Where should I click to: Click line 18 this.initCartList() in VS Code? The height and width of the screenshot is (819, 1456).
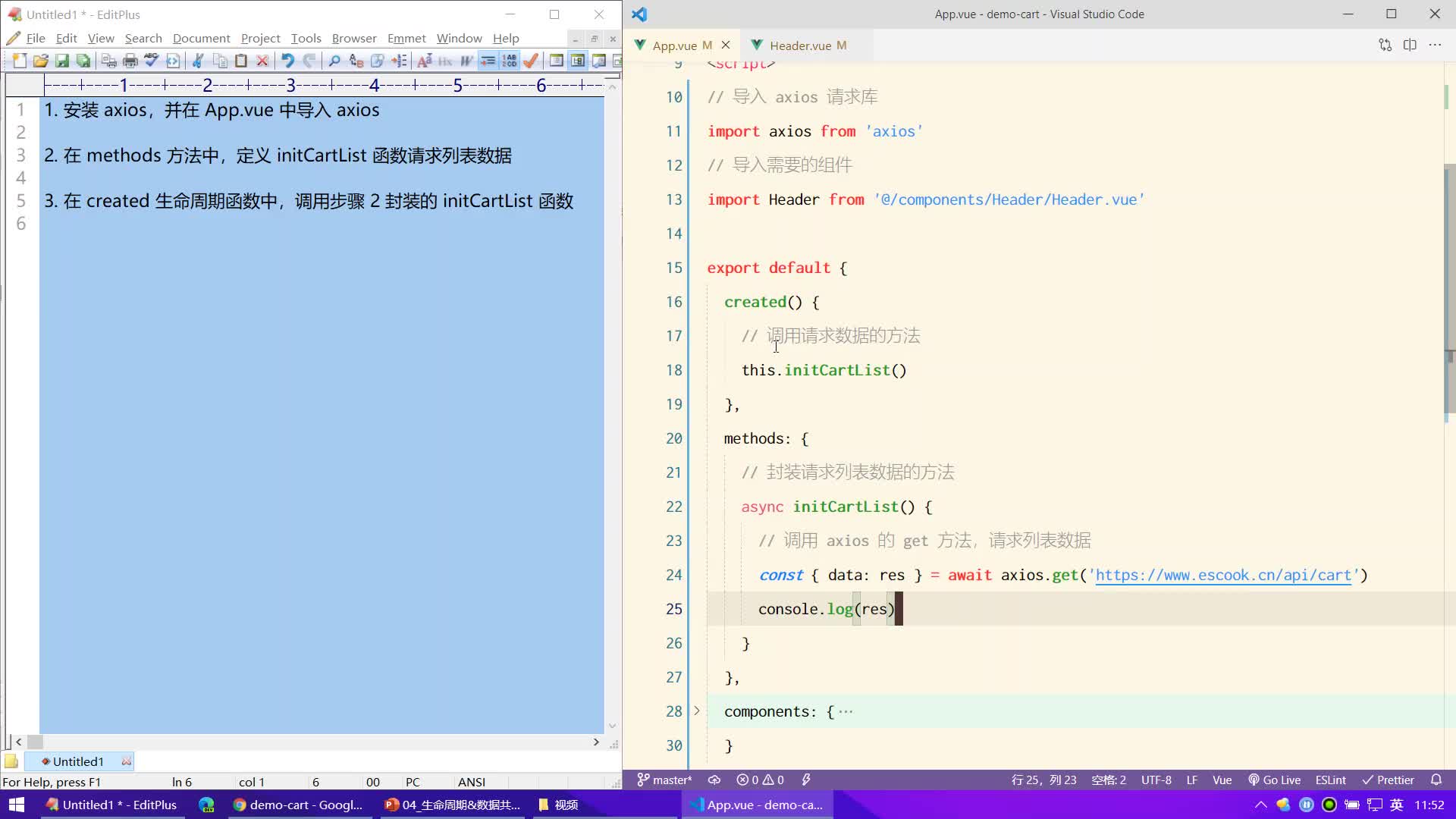pos(824,370)
